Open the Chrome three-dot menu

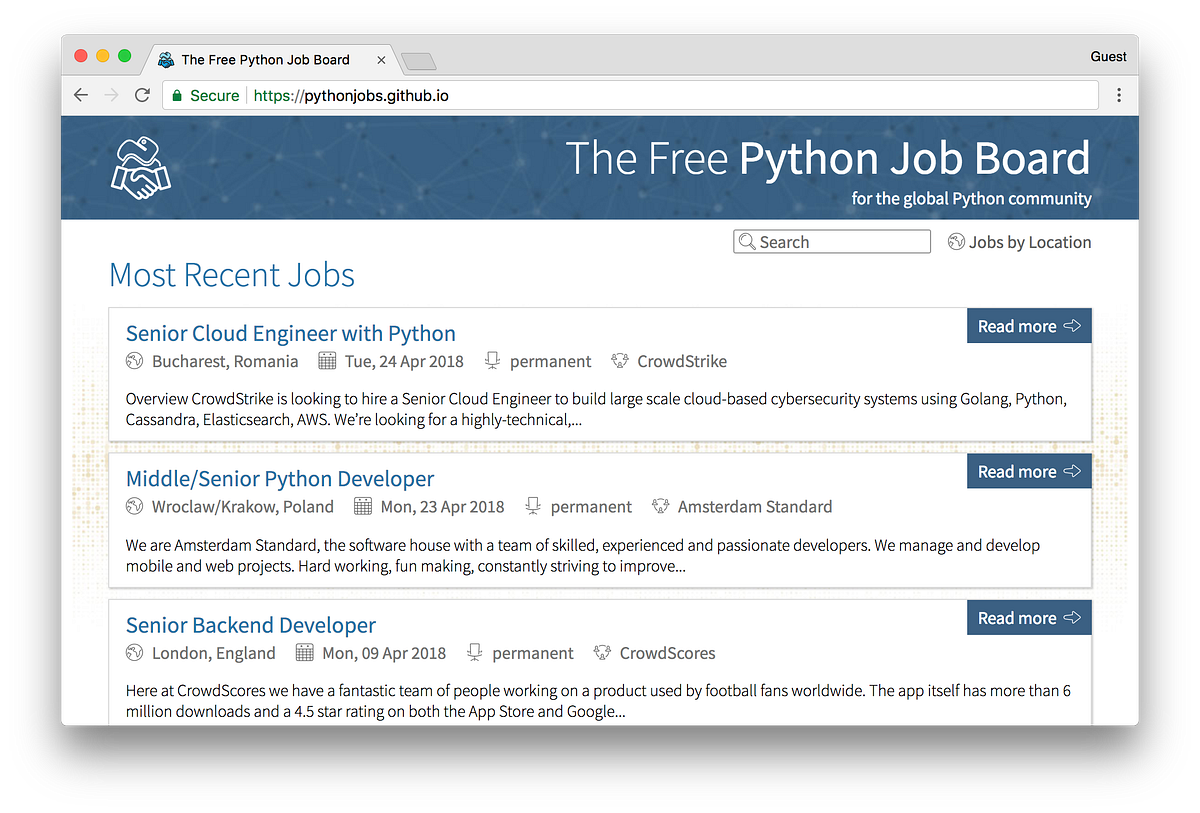(1119, 95)
